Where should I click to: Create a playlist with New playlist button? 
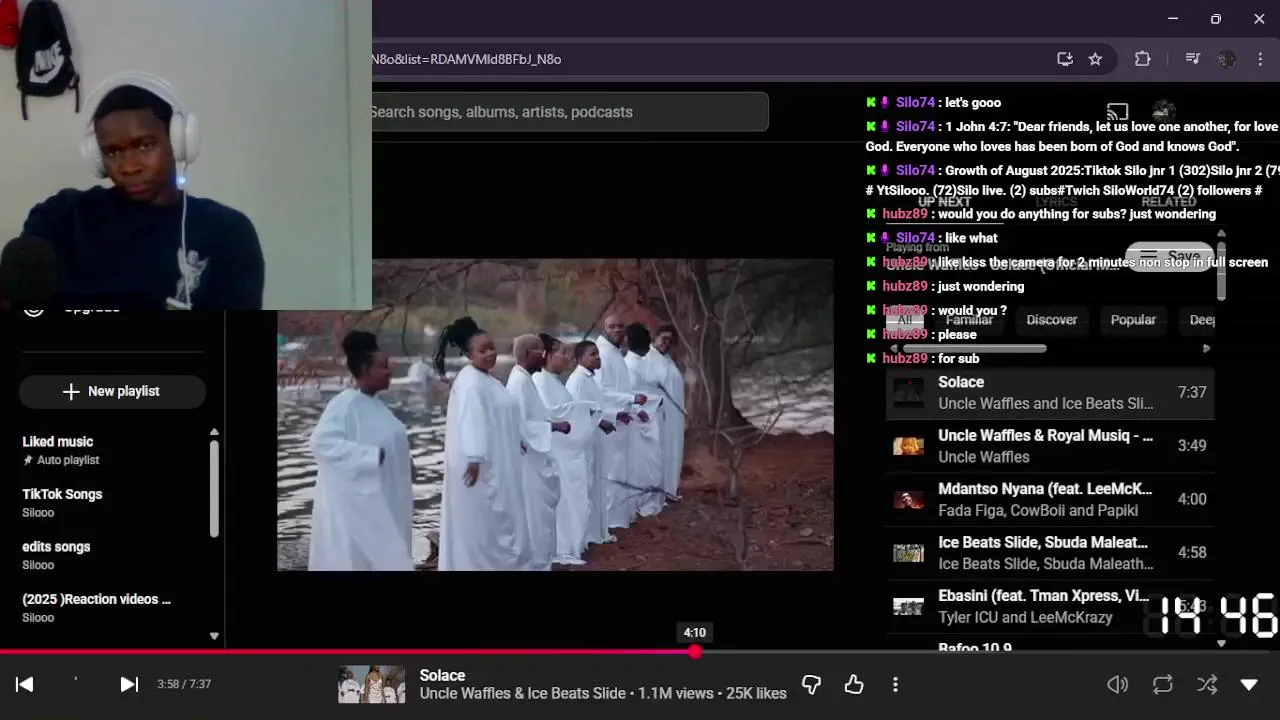[x=112, y=391]
